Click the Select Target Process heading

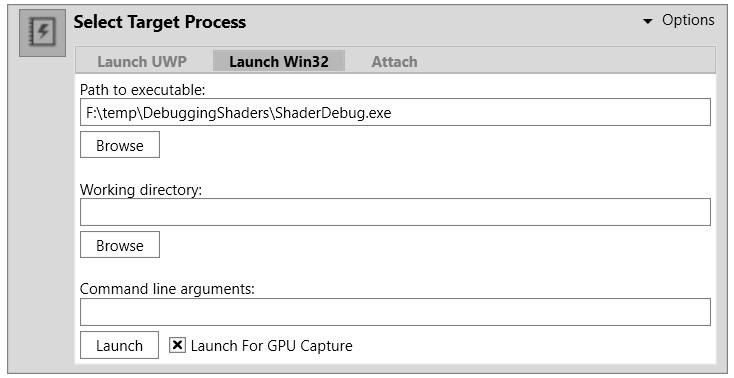click(160, 22)
